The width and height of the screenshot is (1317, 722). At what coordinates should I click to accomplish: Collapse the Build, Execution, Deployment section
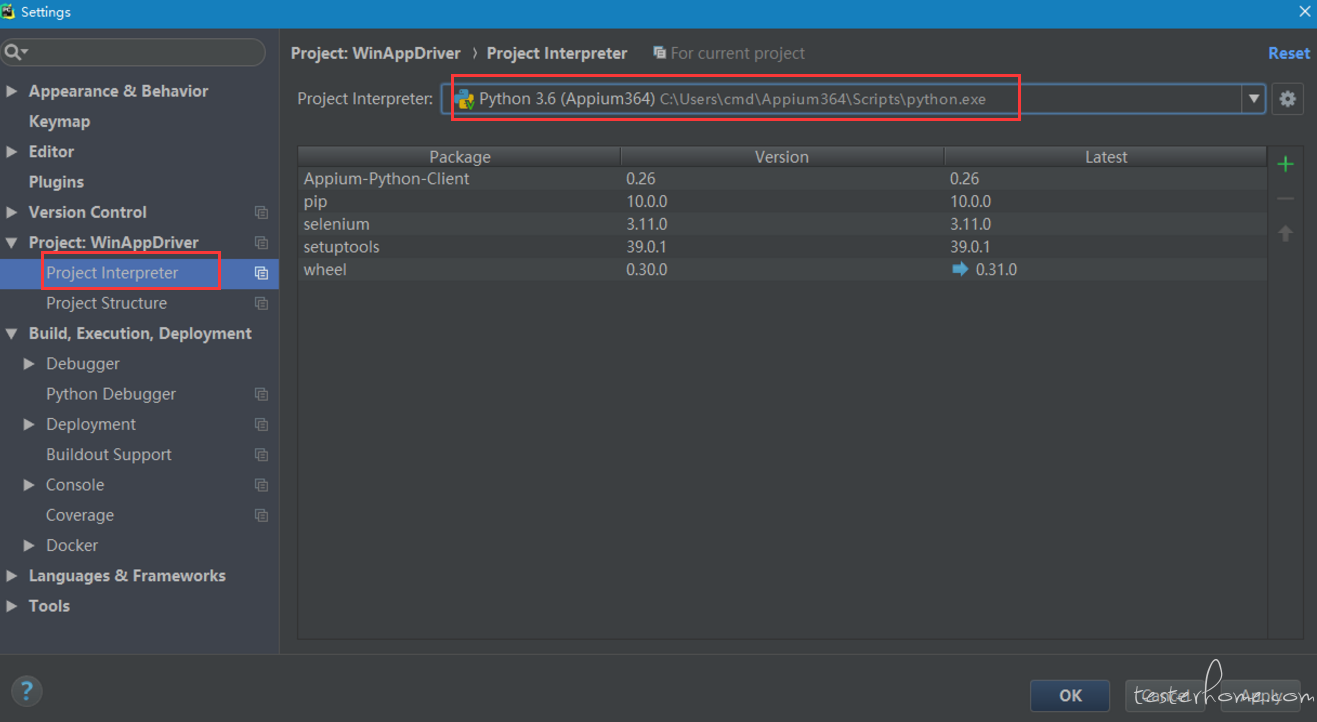point(12,334)
